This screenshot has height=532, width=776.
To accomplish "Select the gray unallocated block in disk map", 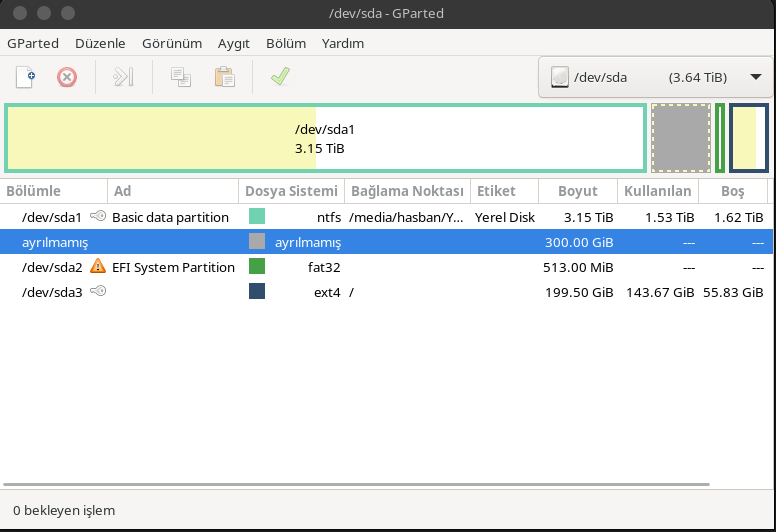I will [681, 138].
